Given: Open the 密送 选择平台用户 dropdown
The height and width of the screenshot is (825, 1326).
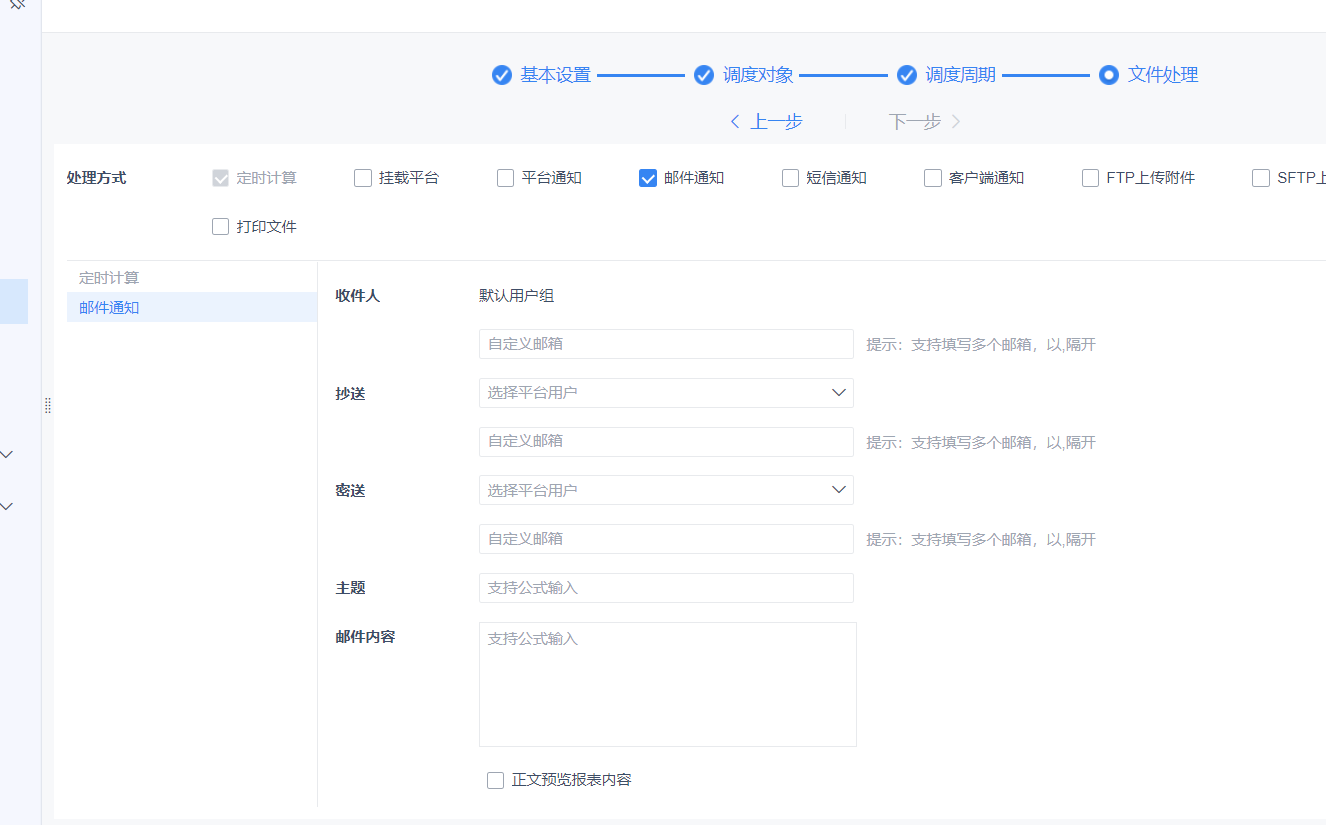Looking at the screenshot, I should click(x=666, y=490).
